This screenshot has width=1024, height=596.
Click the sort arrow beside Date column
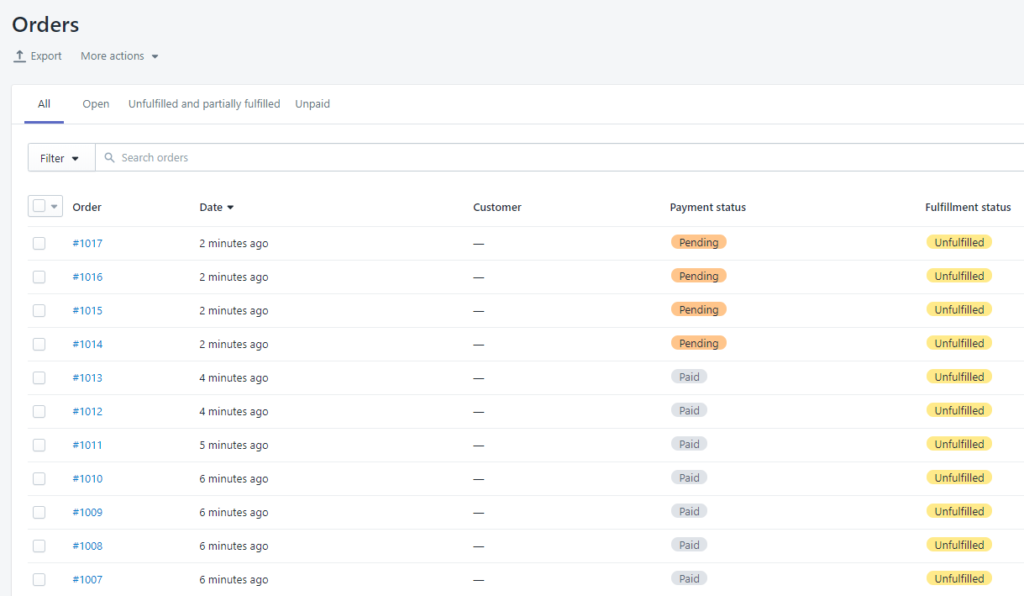click(234, 207)
